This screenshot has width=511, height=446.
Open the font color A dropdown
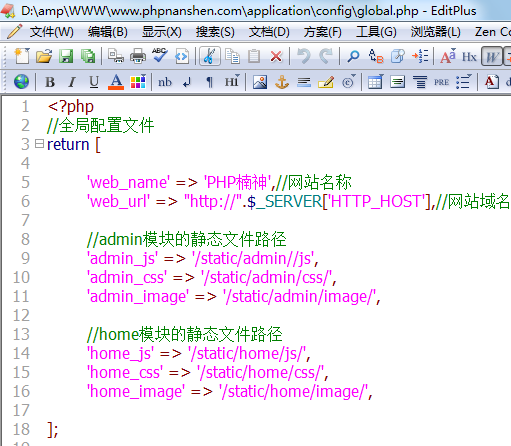[x=116, y=82]
